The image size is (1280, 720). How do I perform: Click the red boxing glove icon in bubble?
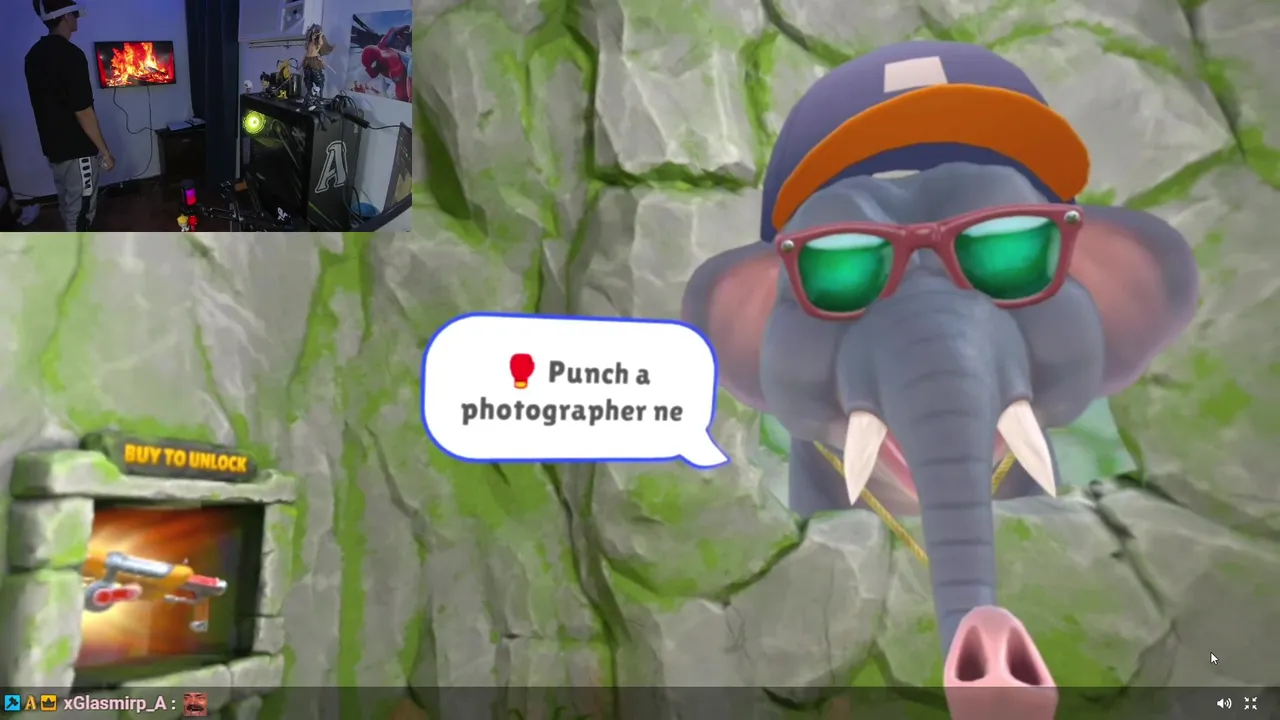pos(521,371)
